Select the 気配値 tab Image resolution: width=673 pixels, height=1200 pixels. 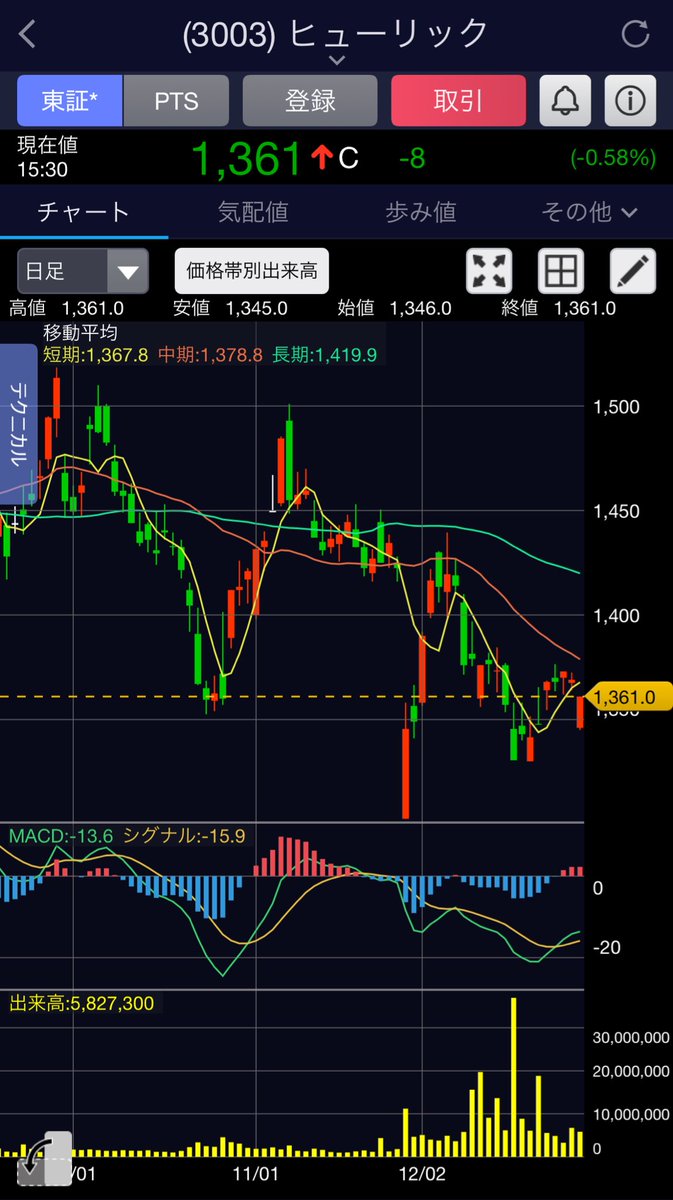pyautogui.click(x=252, y=211)
